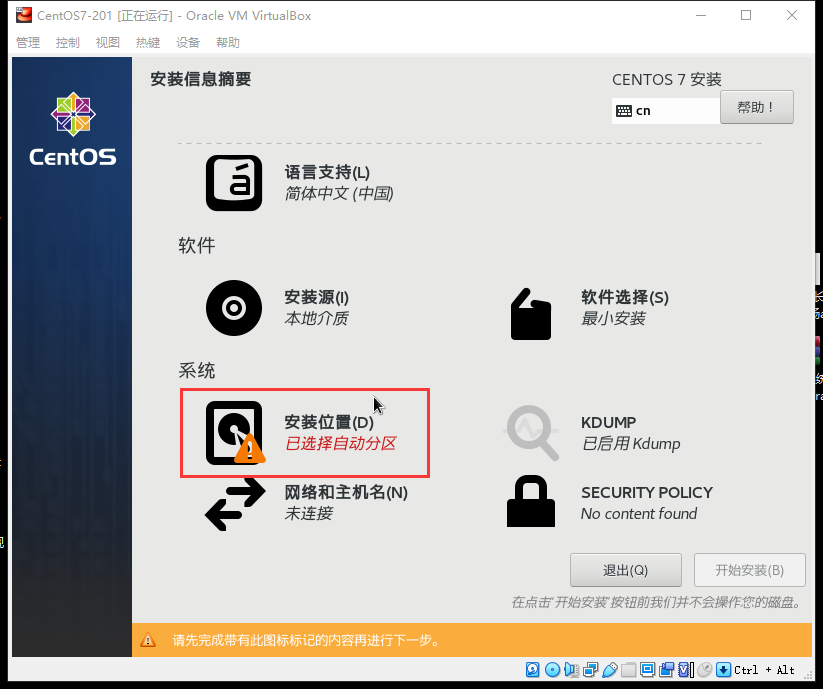Click the 最小安装 status text

[x=613, y=318]
